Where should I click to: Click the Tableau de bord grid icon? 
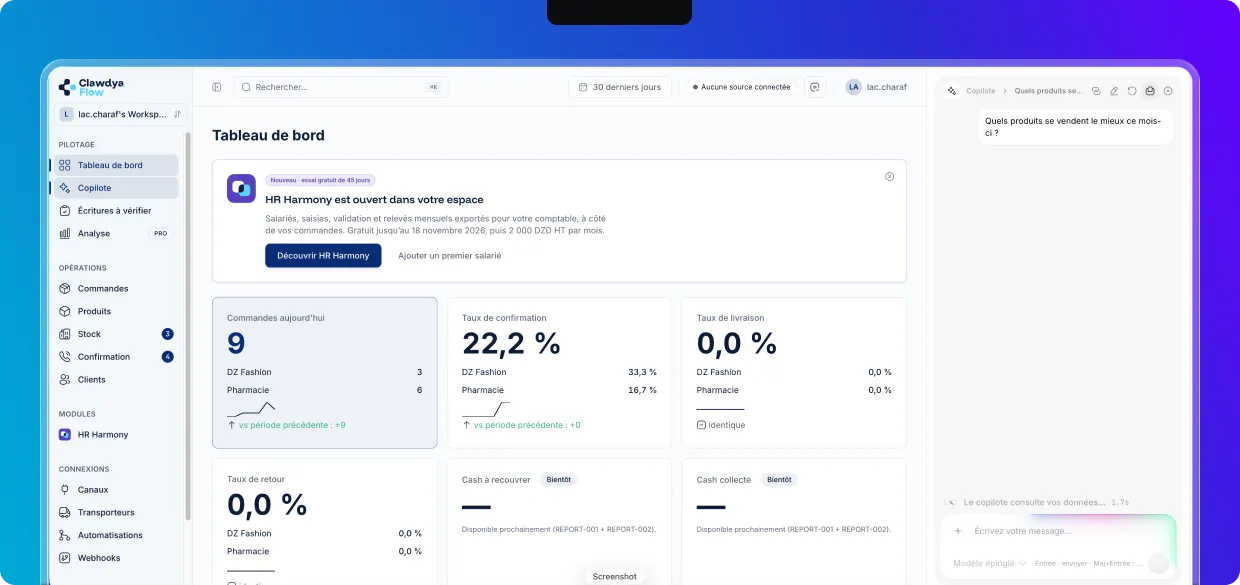(x=65, y=165)
